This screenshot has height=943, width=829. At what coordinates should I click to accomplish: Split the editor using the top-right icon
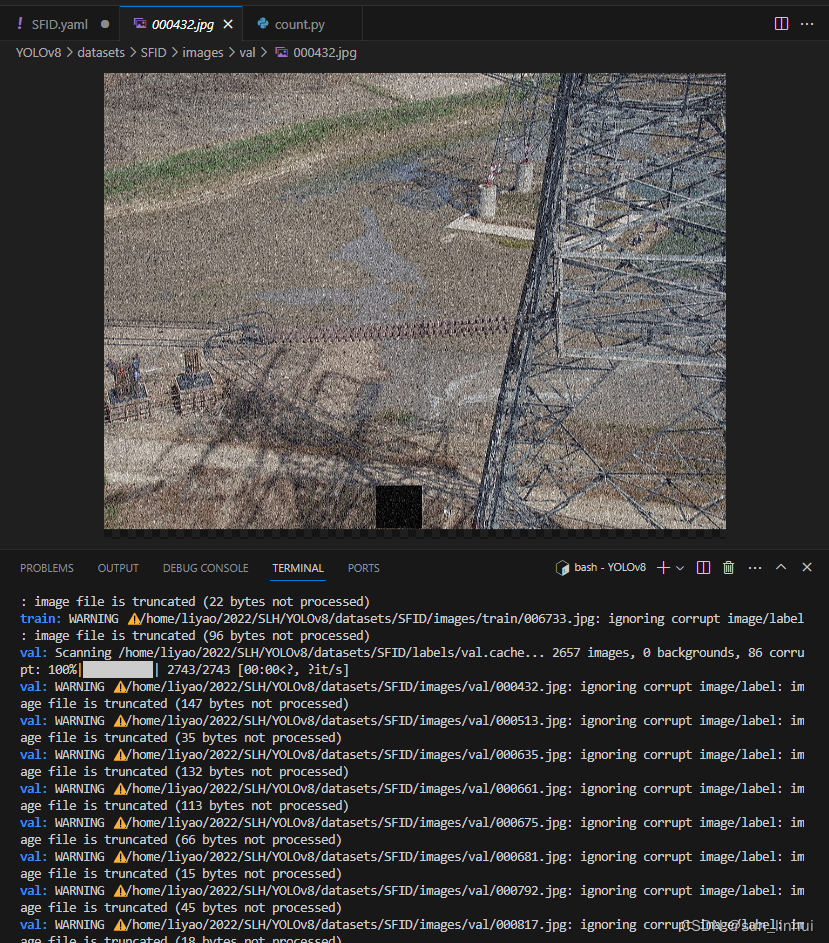pyautogui.click(x=780, y=23)
